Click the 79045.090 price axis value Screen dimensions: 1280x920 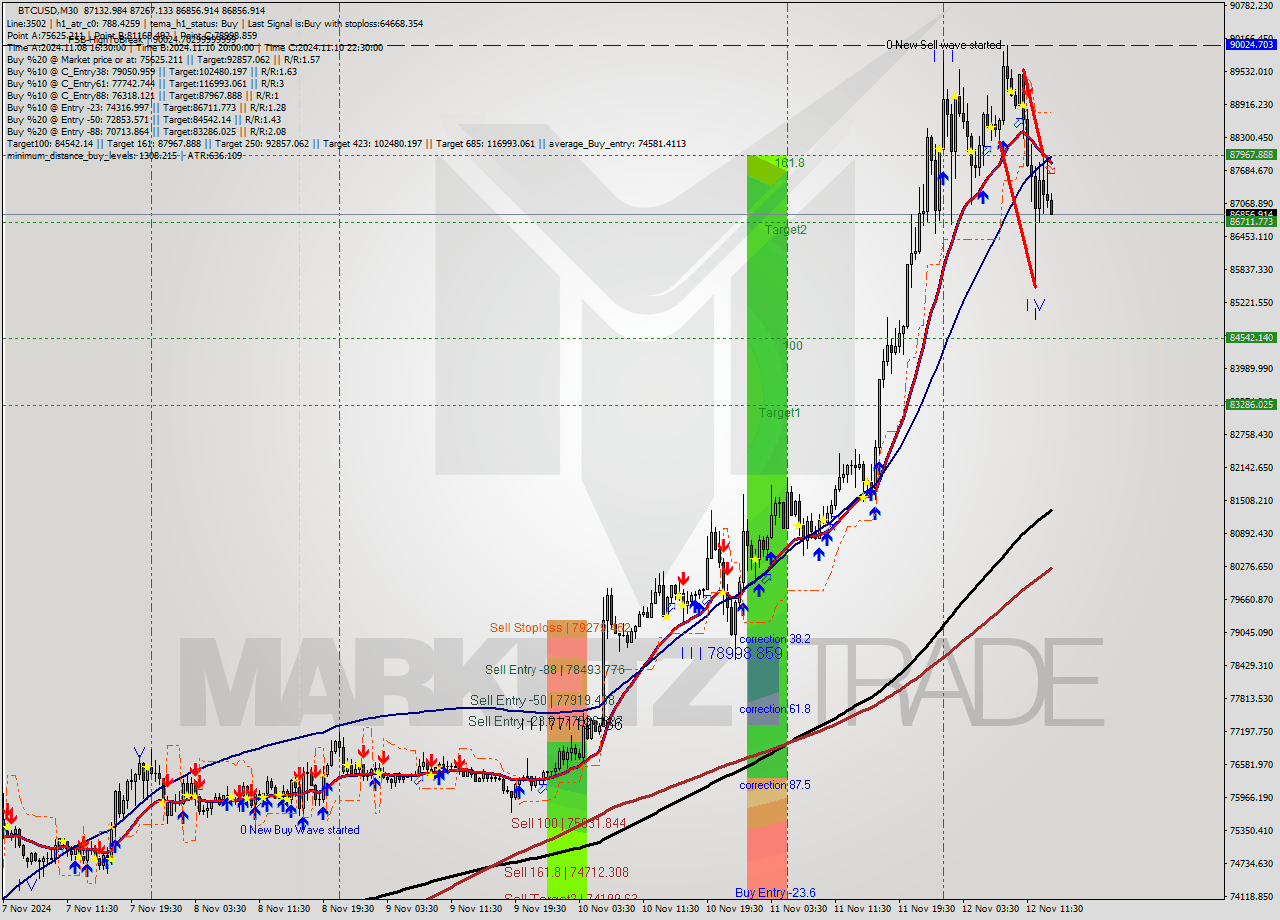point(1251,633)
